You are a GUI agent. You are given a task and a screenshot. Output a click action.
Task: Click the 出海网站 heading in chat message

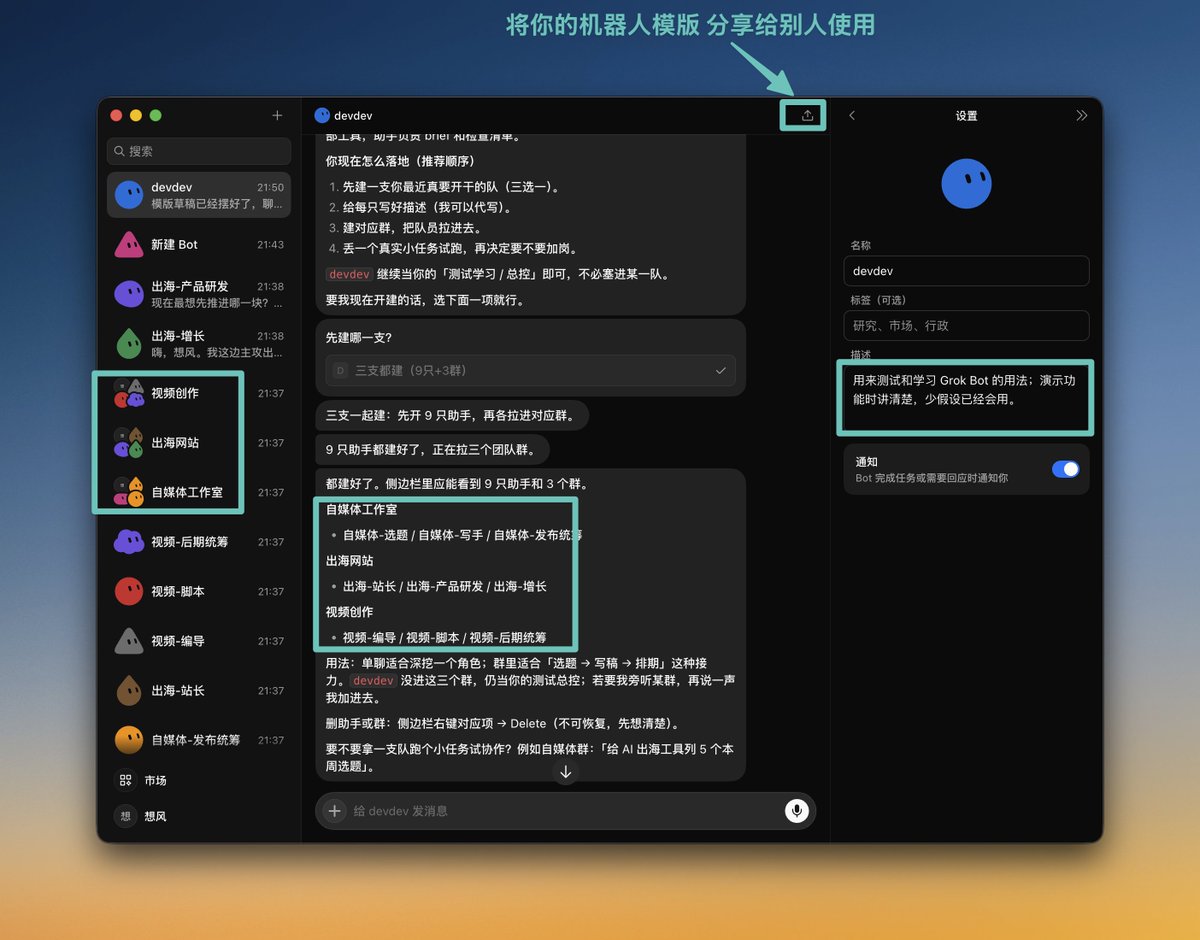coord(350,561)
